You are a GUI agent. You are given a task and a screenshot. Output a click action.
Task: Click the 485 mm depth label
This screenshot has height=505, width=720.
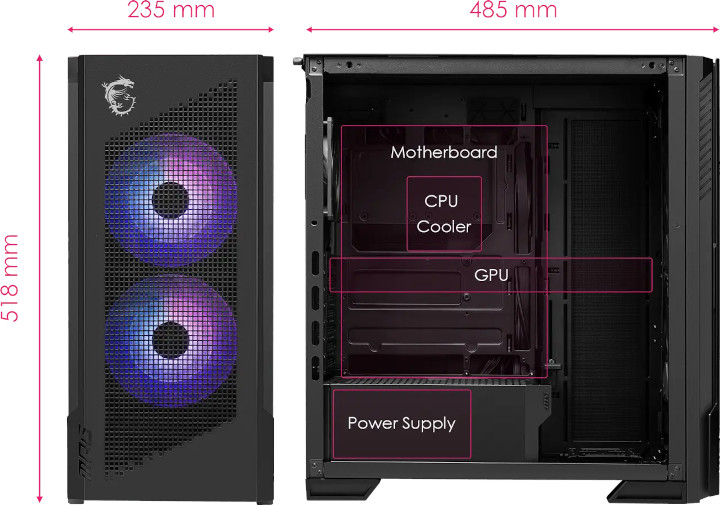coord(513,10)
